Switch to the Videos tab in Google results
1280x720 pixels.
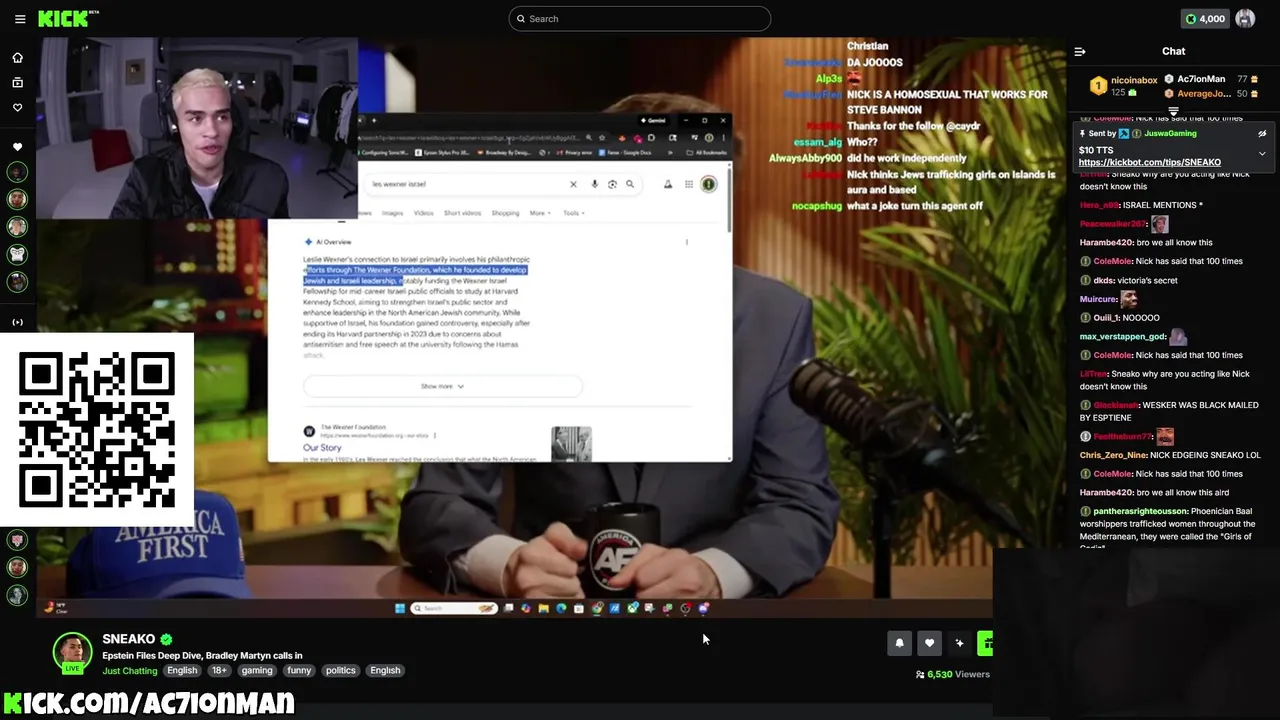(424, 213)
